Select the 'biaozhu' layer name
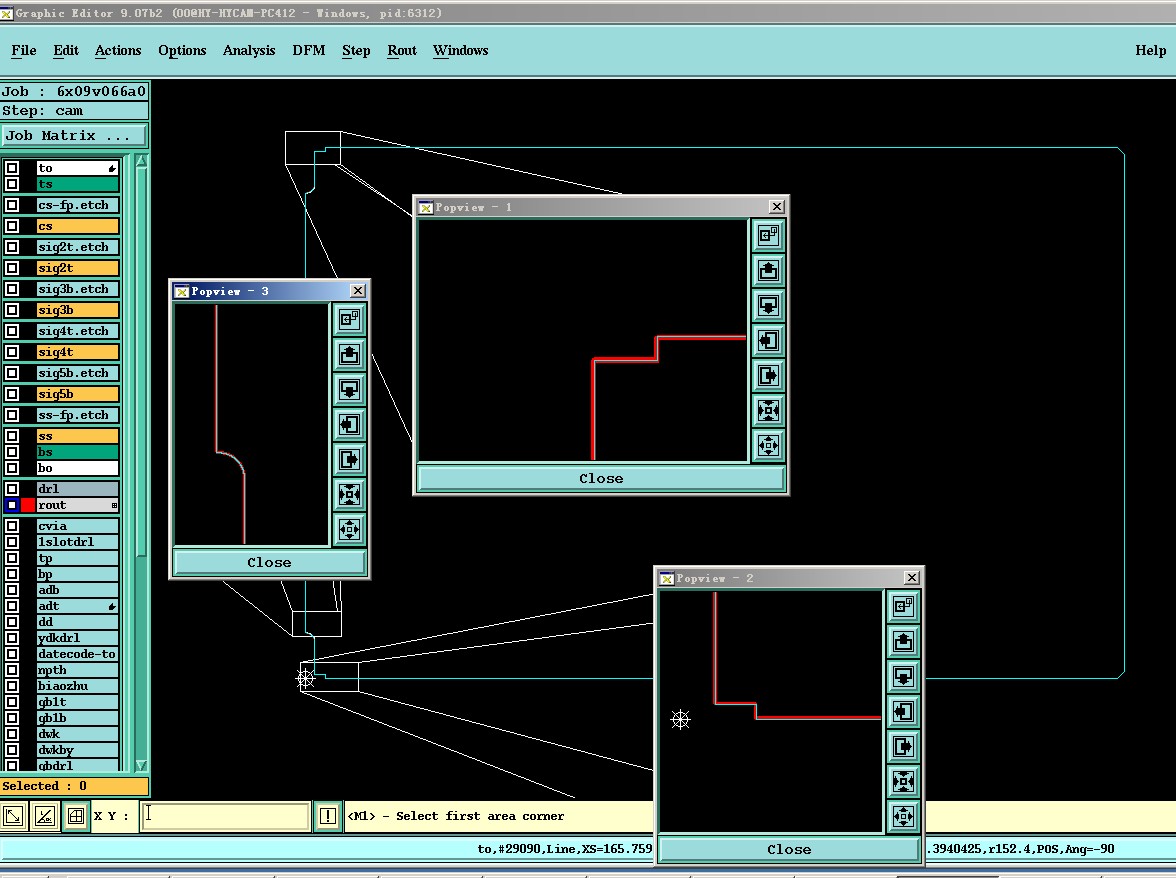Screen dimensions: 1176x878 77,686
